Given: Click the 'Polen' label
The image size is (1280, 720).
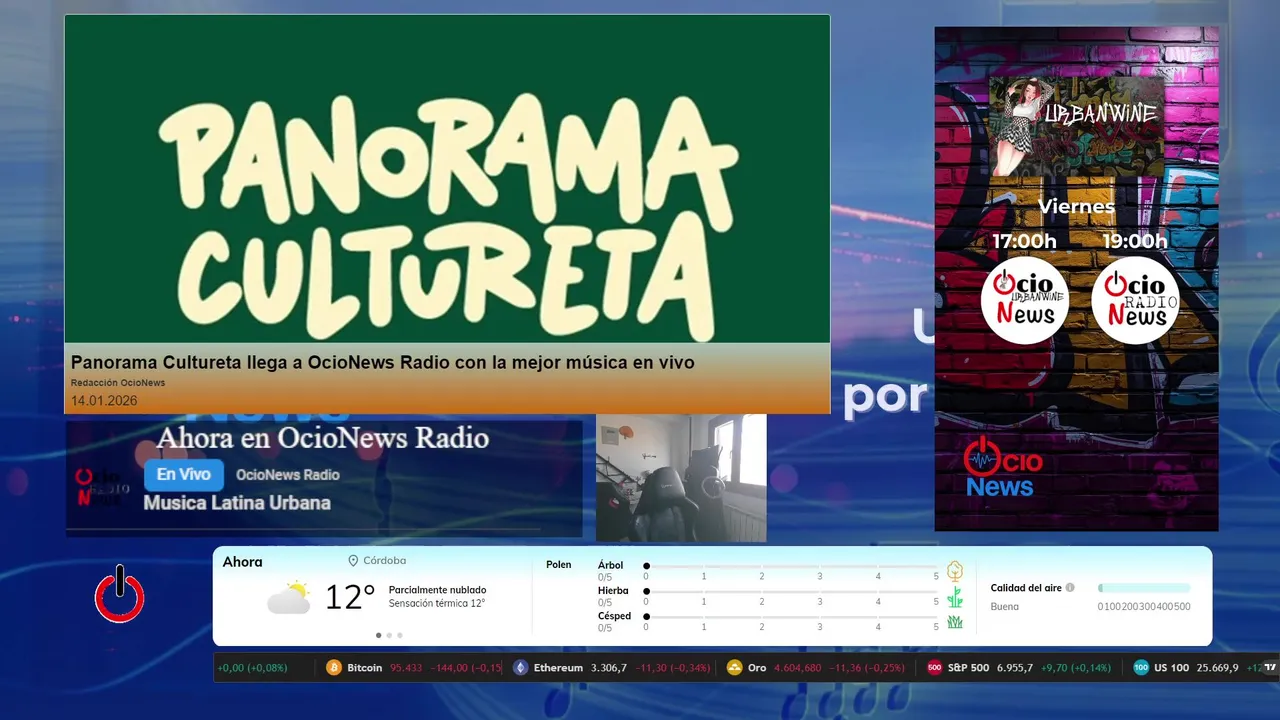Looking at the screenshot, I should coord(559,565).
